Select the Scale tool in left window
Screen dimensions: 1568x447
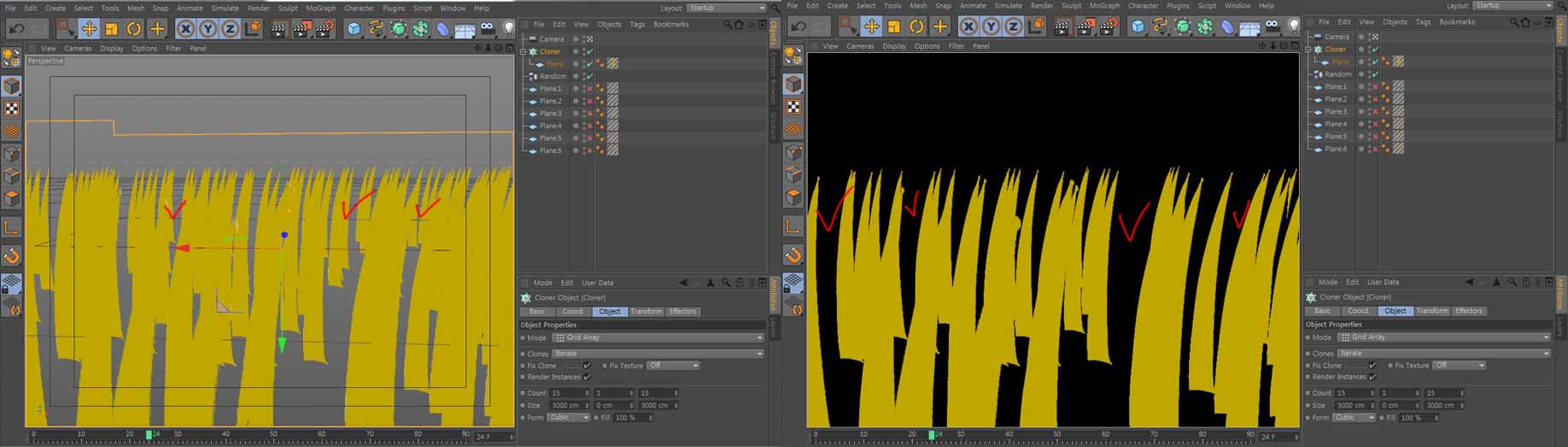pos(111,29)
